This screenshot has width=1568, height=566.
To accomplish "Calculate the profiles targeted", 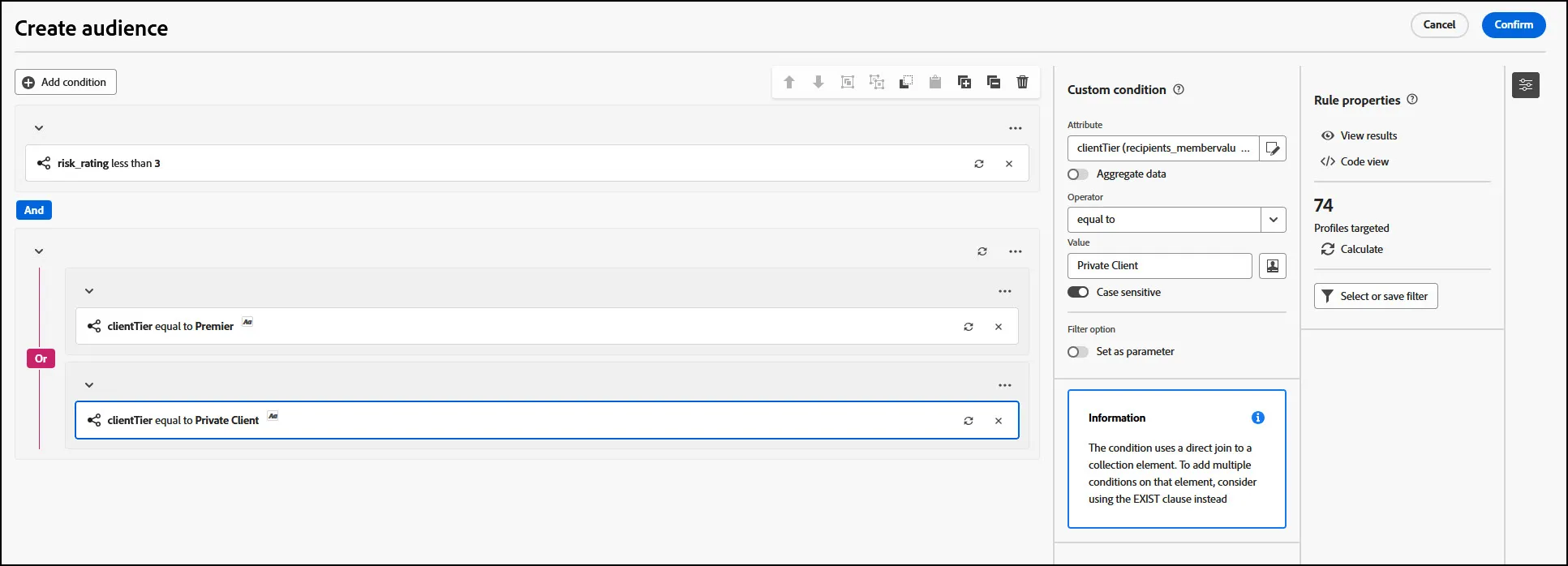I will point(1352,249).
